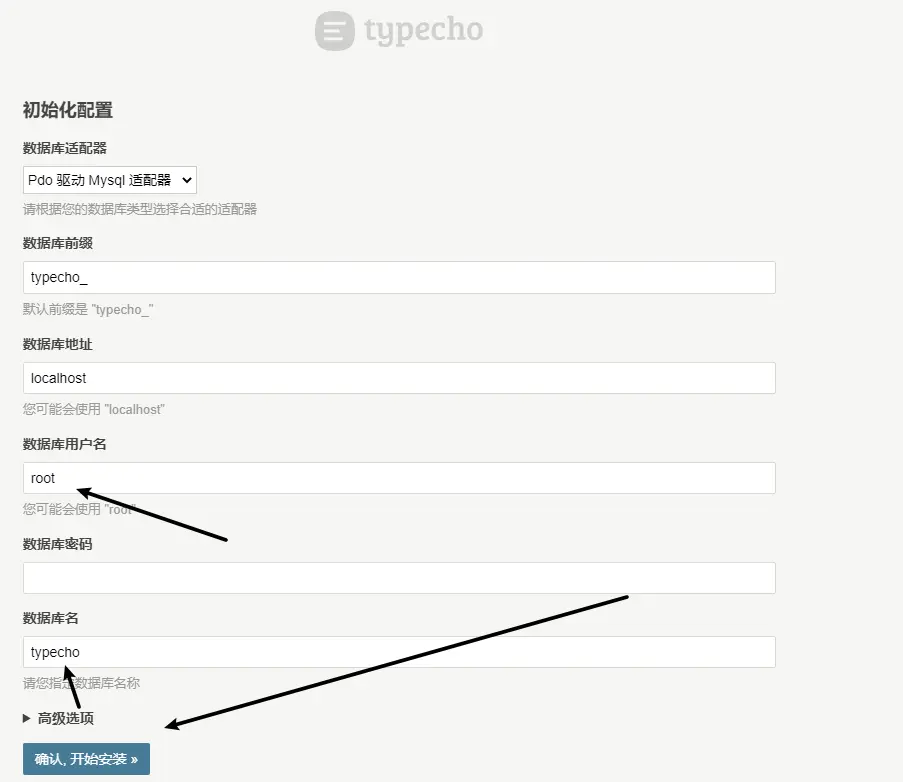Click the 数据库前缀 label
The image size is (903, 782).
click(57, 243)
